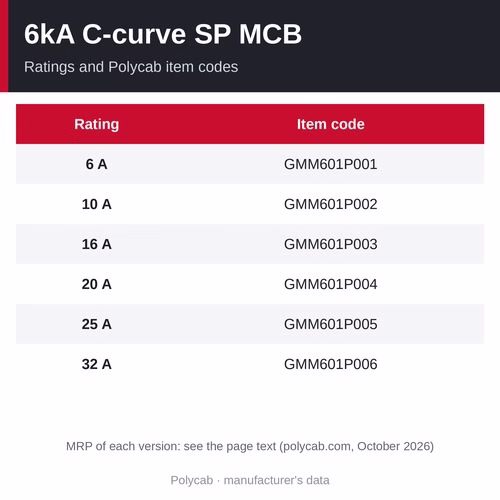The width and height of the screenshot is (500, 500).
Task: Select the 32 A rating cell
Action: (97, 364)
